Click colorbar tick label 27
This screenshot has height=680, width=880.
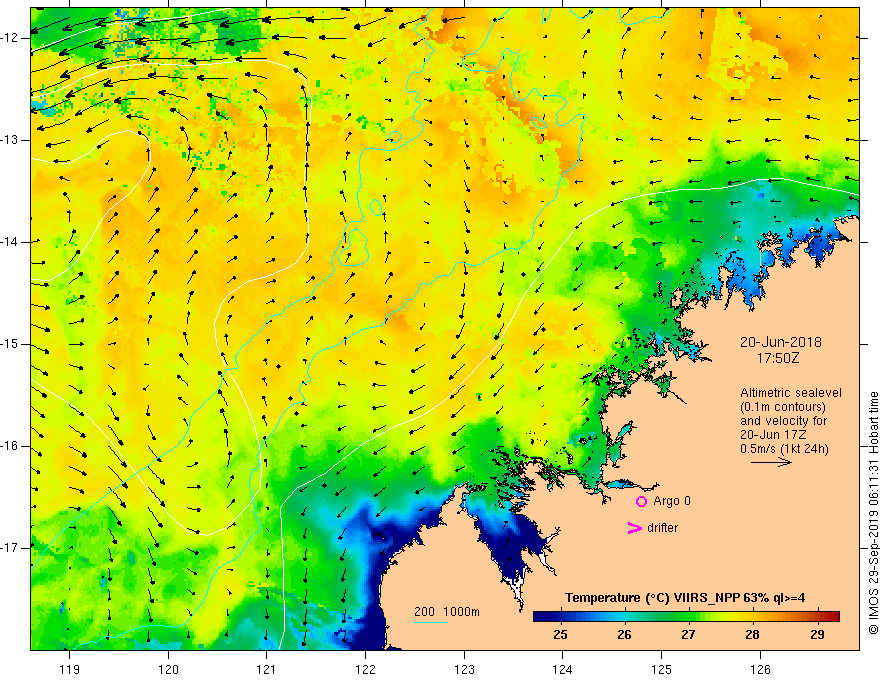coord(688,635)
